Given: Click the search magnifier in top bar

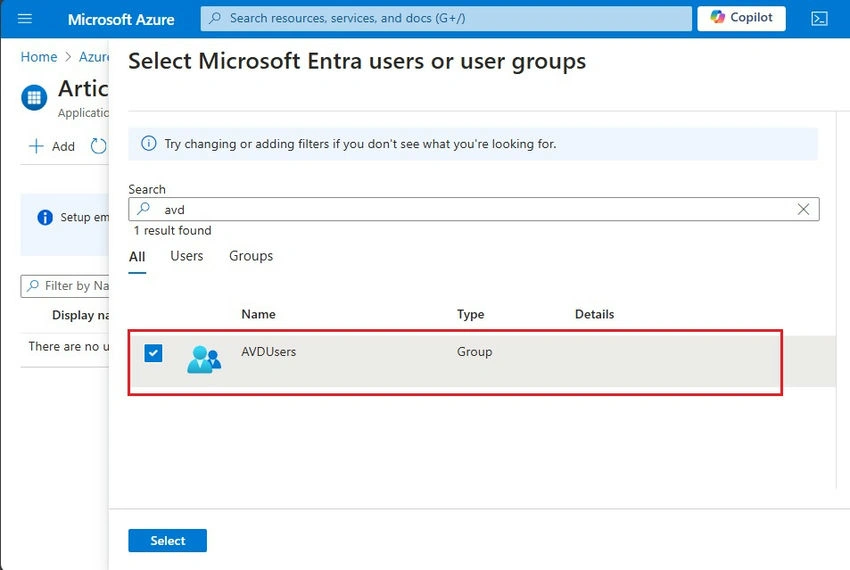Looking at the screenshot, I should pos(215,18).
